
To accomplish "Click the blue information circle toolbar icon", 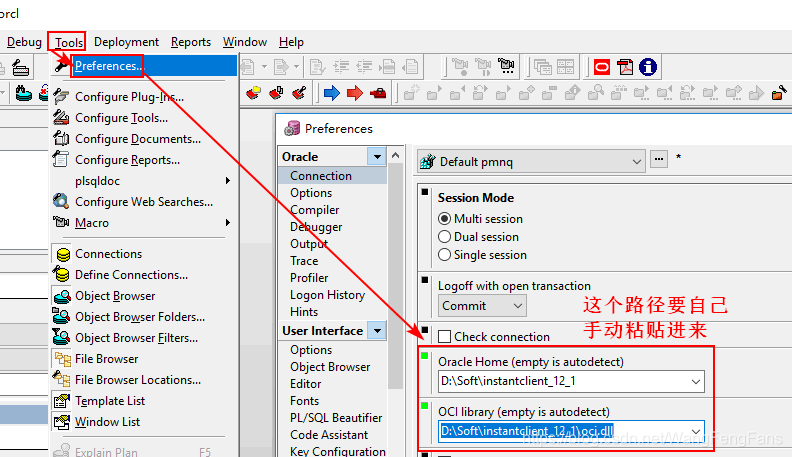I will point(648,67).
